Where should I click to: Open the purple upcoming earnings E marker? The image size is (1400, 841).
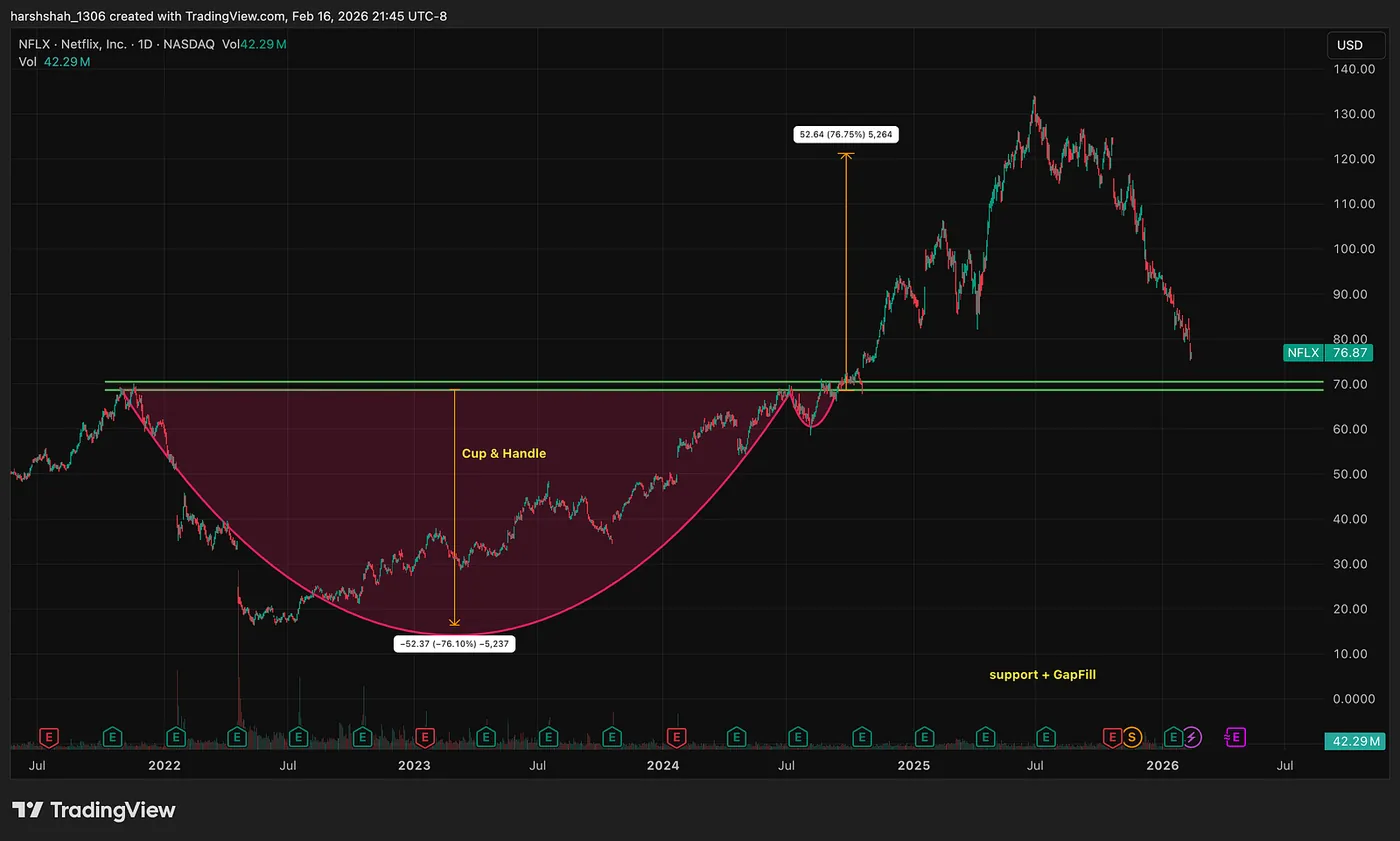tap(1235, 737)
